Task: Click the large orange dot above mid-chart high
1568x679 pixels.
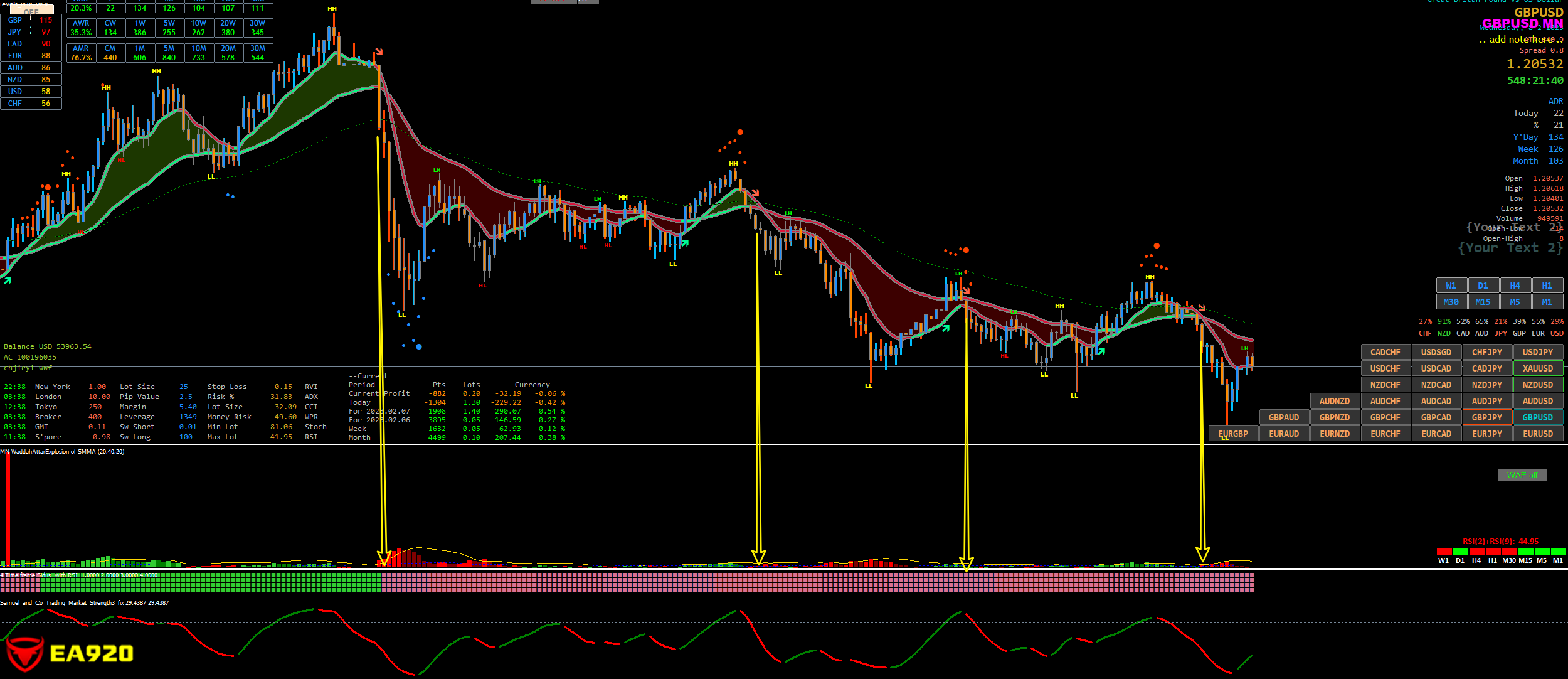Action: pos(740,132)
